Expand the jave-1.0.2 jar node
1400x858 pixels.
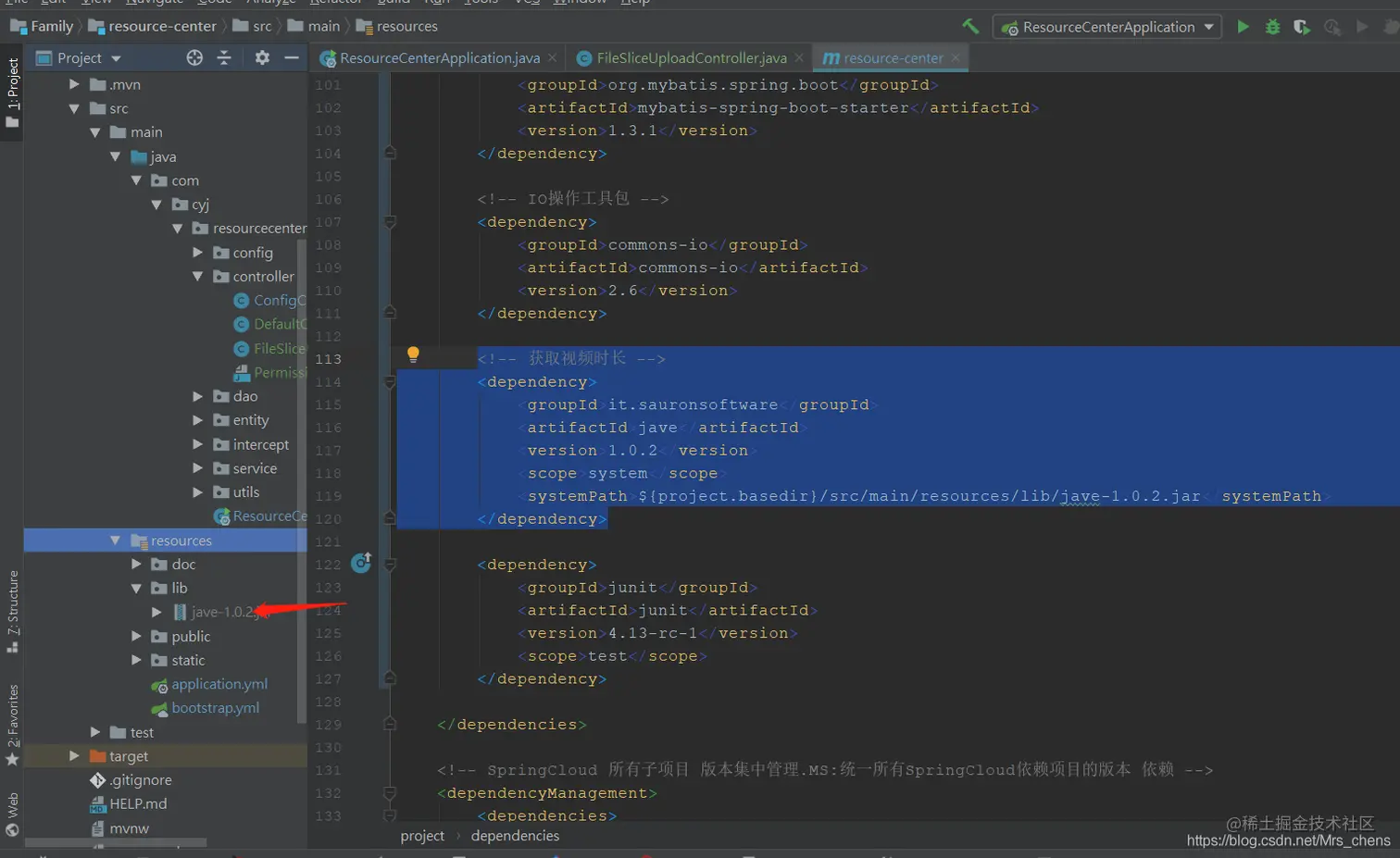[156, 612]
